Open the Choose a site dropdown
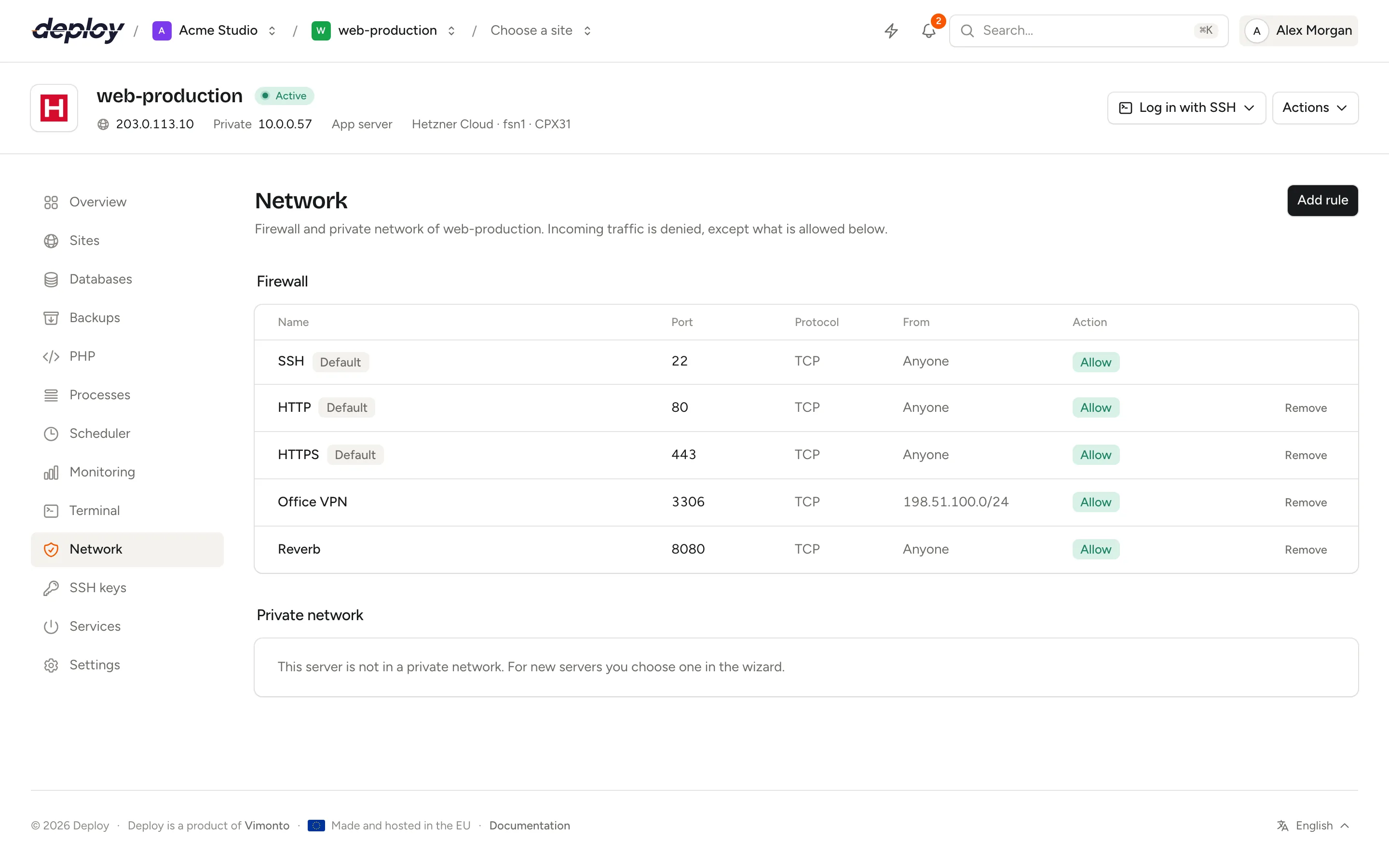Image resolution: width=1389 pixels, height=868 pixels. click(541, 30)
